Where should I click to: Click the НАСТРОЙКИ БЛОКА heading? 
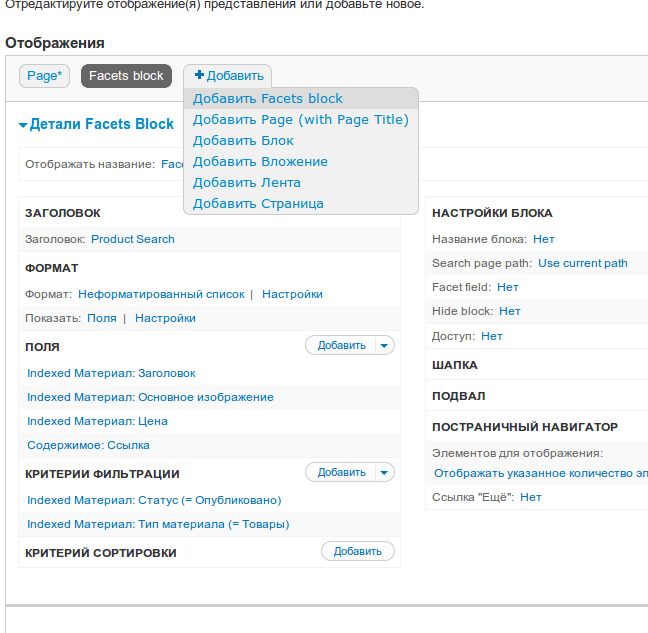point(492,213)
